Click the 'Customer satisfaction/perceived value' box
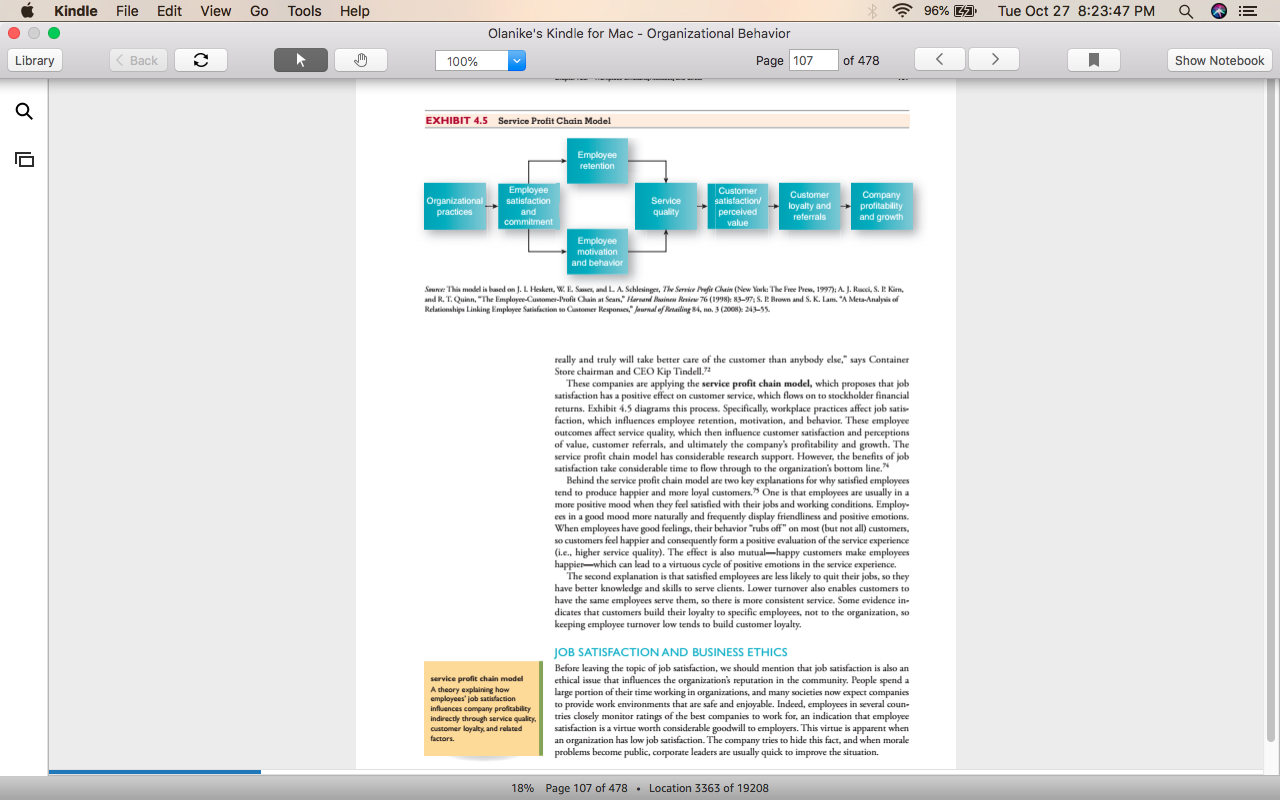1280x800 pixels. (738, 207)
